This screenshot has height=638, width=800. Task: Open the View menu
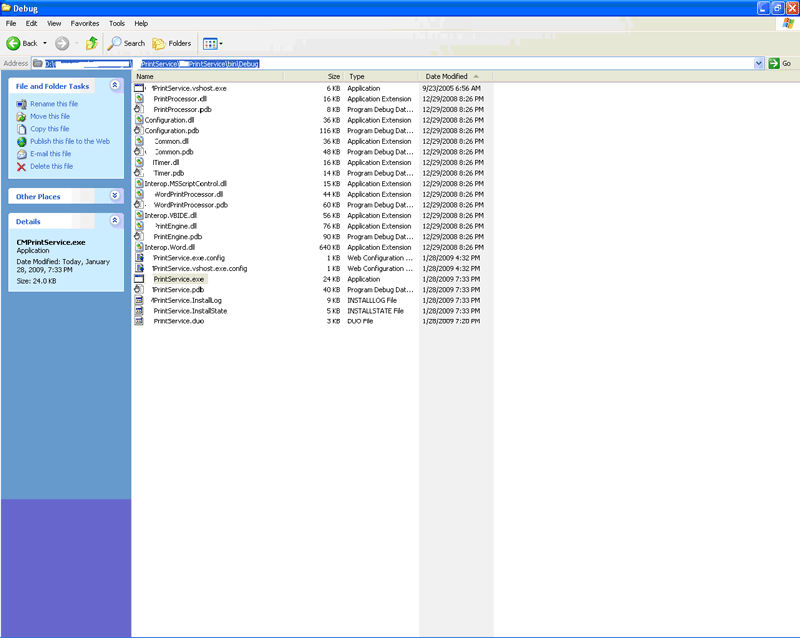[54, 23]
